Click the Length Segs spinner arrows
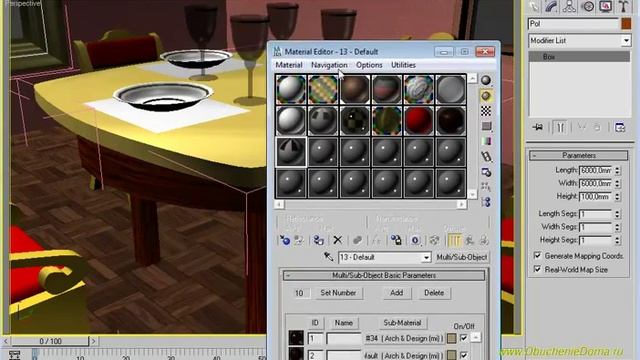 [617, 214]
